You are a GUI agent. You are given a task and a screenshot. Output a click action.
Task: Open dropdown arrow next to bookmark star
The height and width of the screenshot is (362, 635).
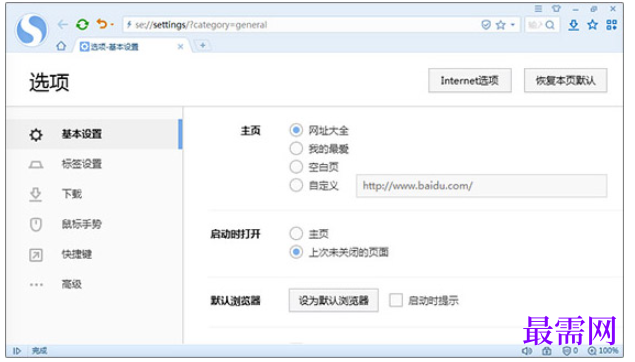tap(513, 25)
